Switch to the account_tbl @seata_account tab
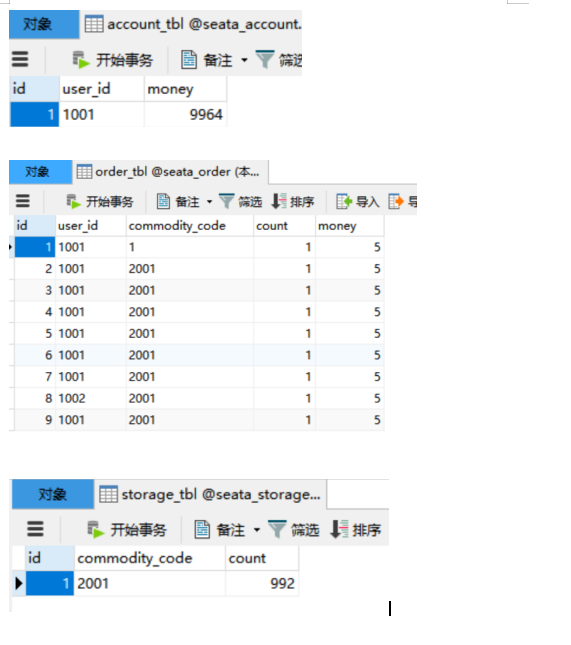The height and width of the screenshot is (645, 571). (193, 24)
